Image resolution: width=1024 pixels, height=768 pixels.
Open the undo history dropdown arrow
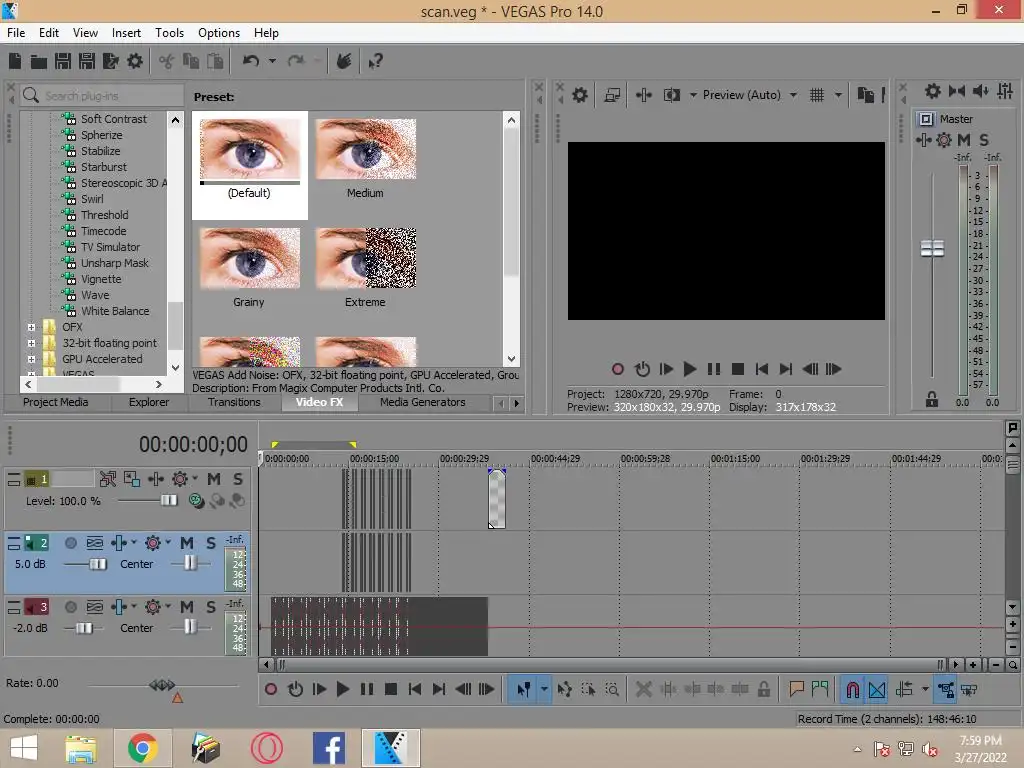(272, 61)
